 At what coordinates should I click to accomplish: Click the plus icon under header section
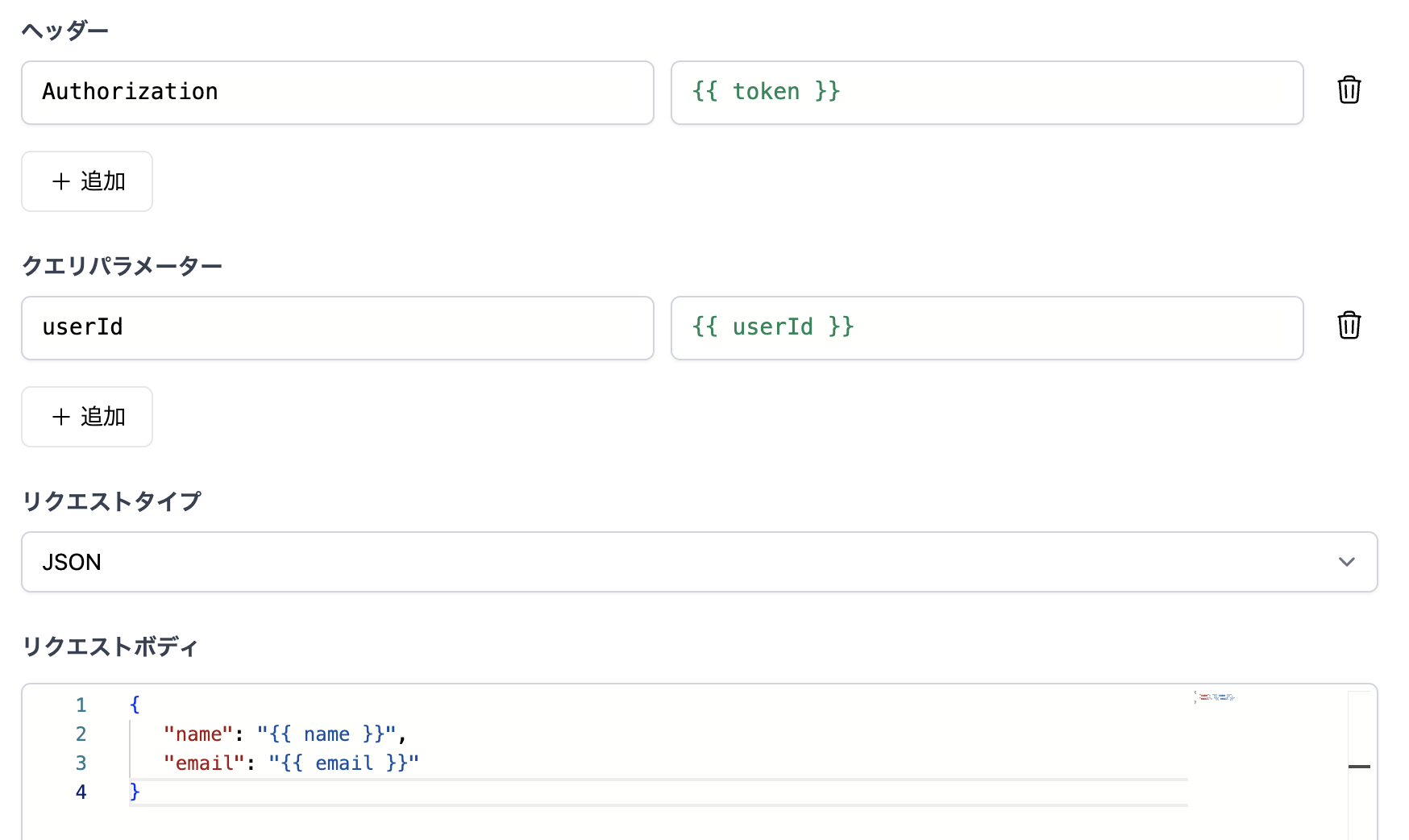pyautogui.click(x=61, y=181)
